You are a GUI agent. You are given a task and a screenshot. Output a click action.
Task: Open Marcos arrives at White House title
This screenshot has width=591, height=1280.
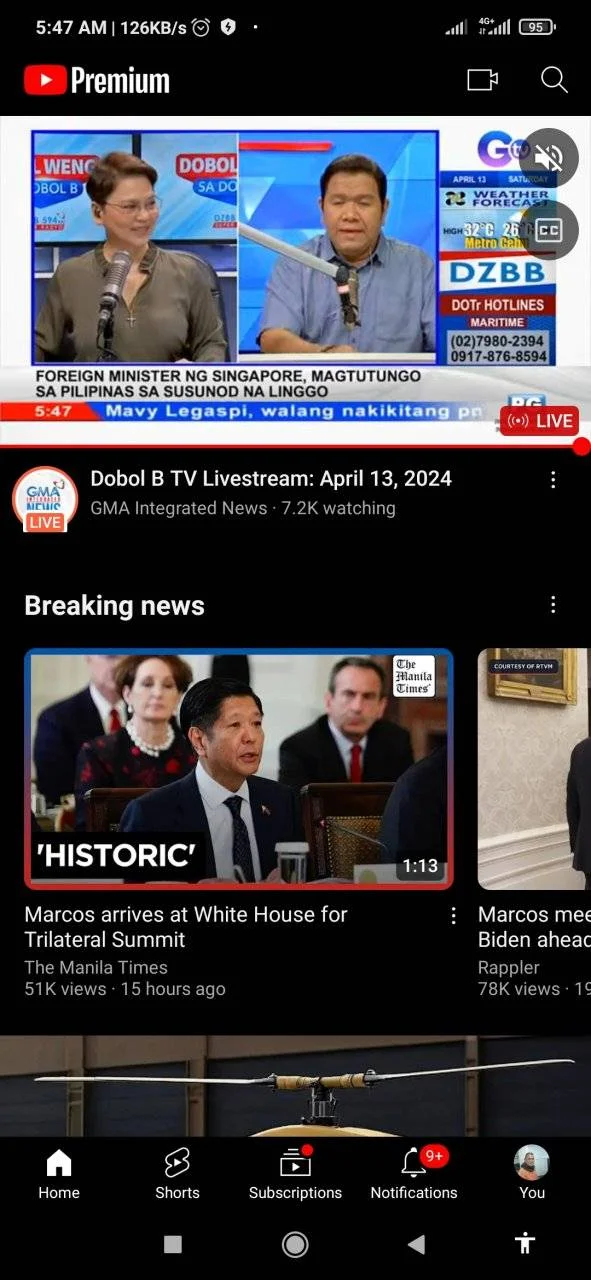[186, 927]
